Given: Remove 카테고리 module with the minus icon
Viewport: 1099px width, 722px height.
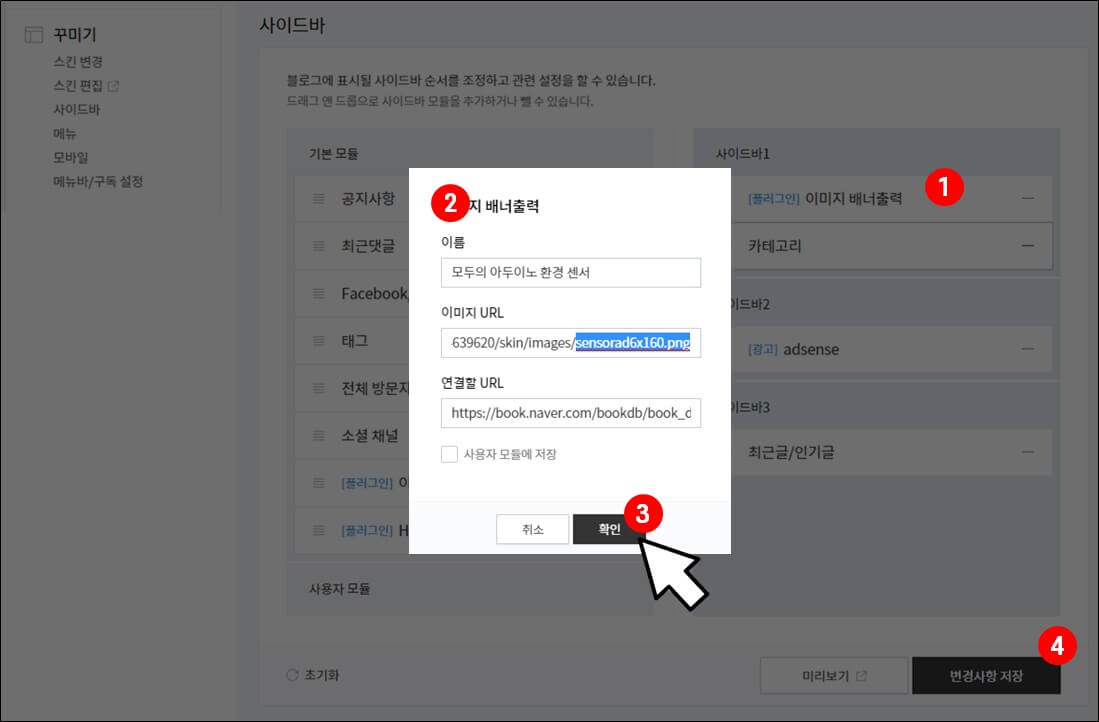Looking at the screenshot, I should [1030, 245].
